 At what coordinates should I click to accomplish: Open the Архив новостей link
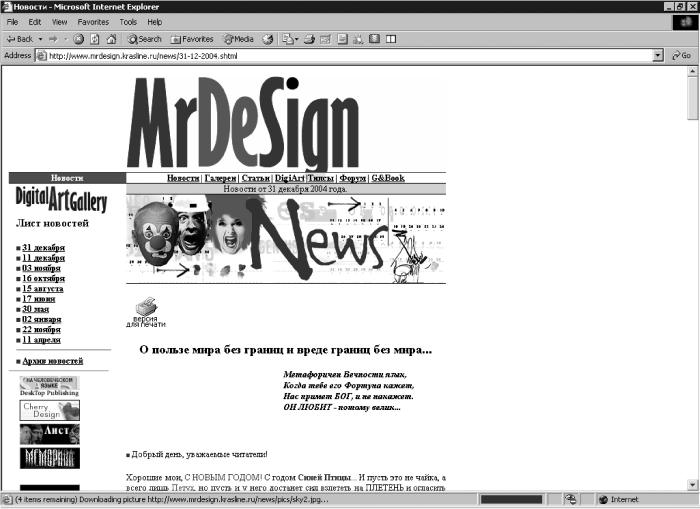click(x=53, y=361)
